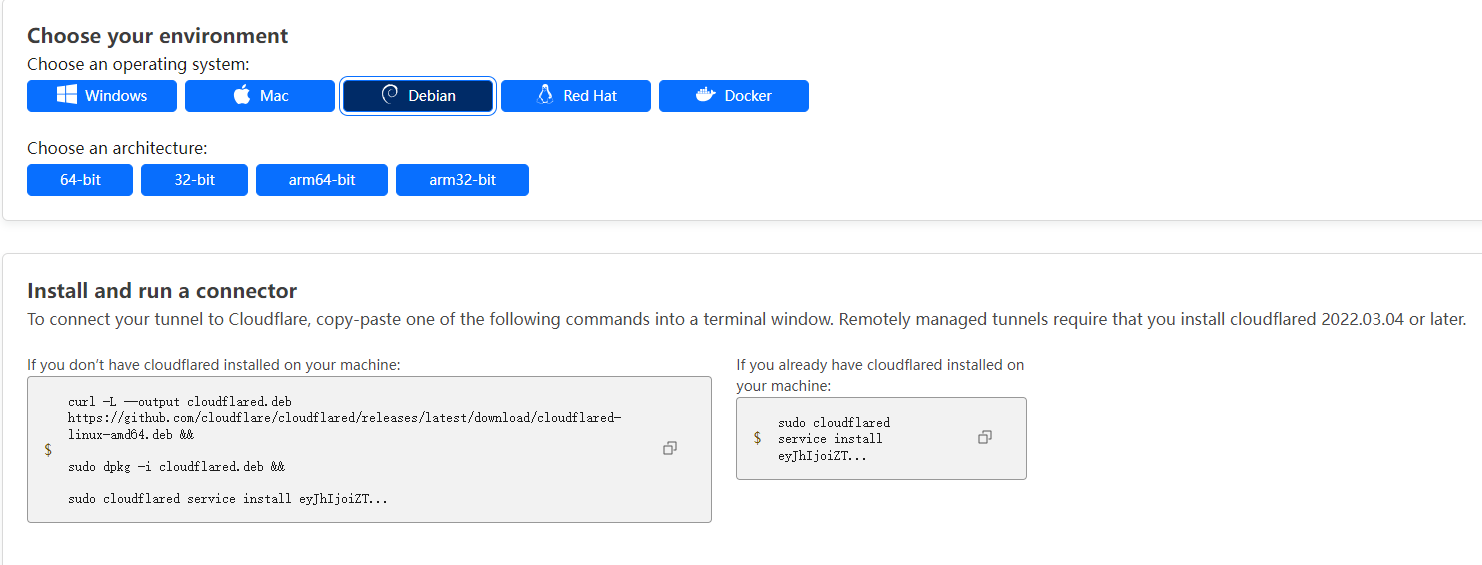Choose the penguin icon for Red Hat
Viewport: 1482px width, 565px height.
point(545,95)
